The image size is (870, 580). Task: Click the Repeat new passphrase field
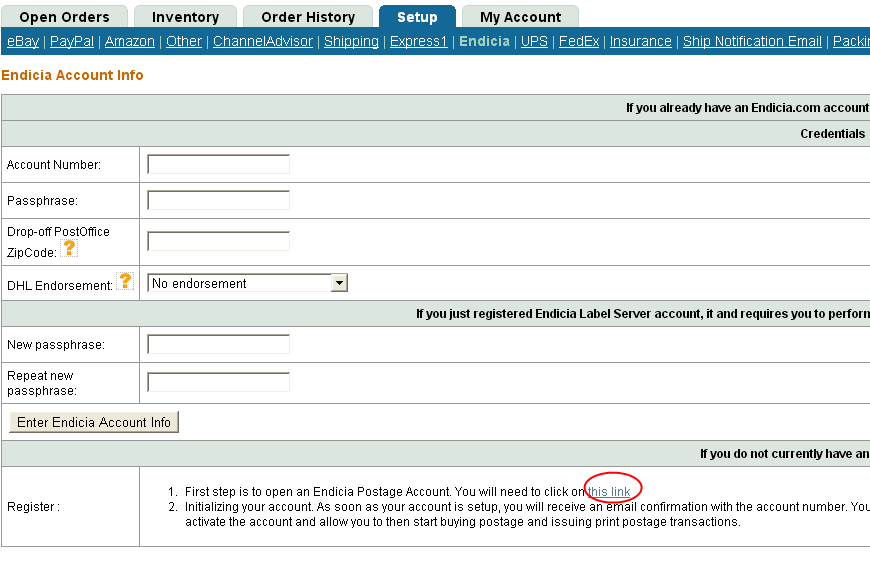219,382
